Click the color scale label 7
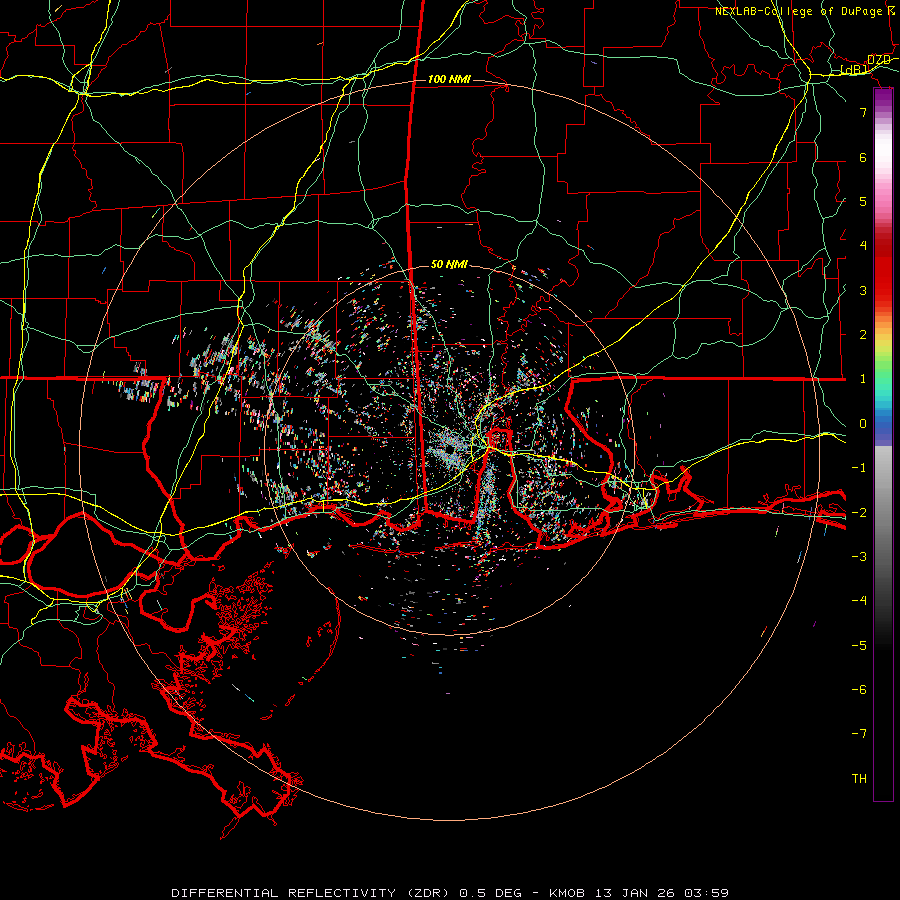This screenshot has height=900, width=900. pos(863,112)
